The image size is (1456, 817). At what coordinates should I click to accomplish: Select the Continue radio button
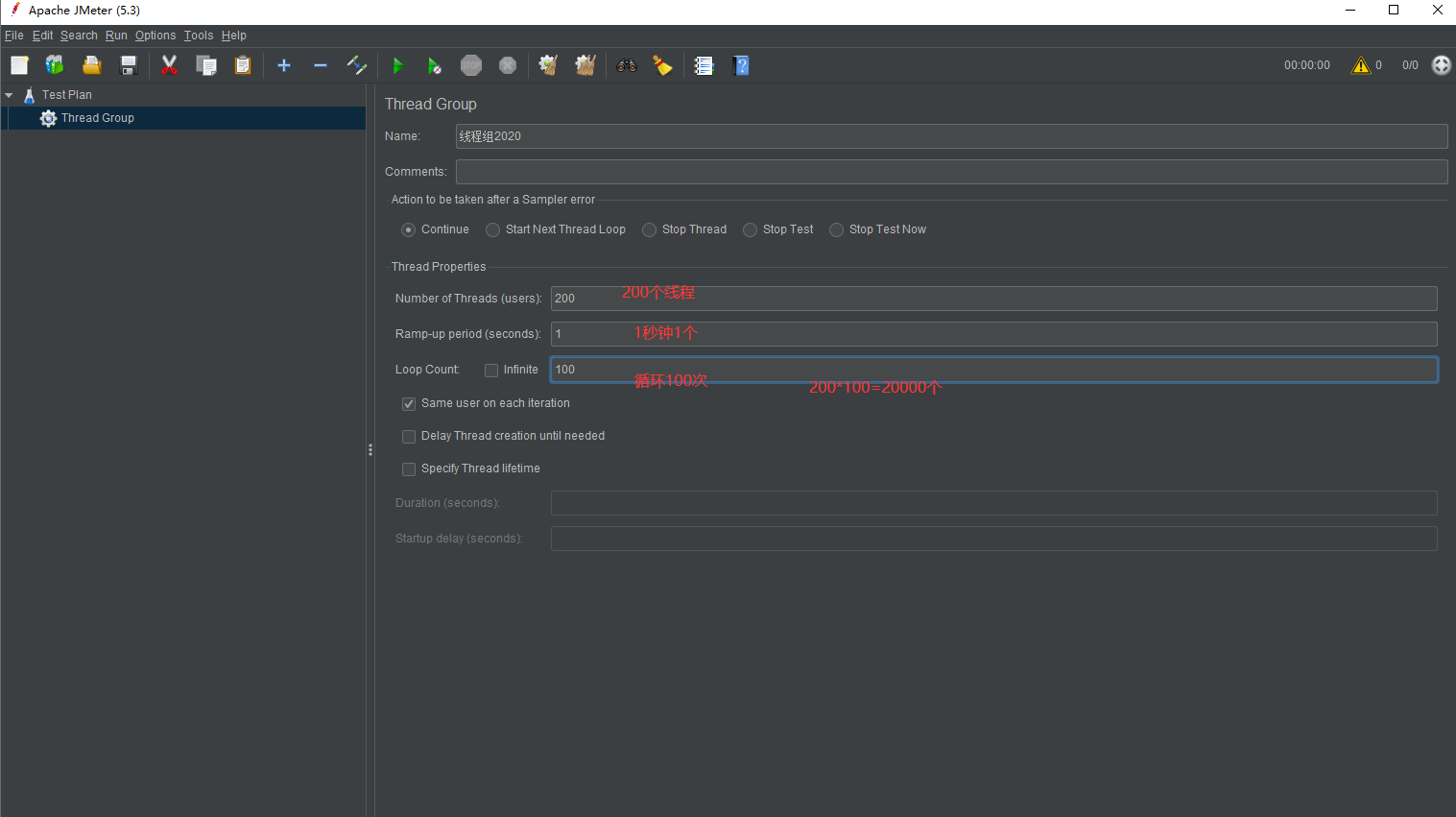(409, 229)
